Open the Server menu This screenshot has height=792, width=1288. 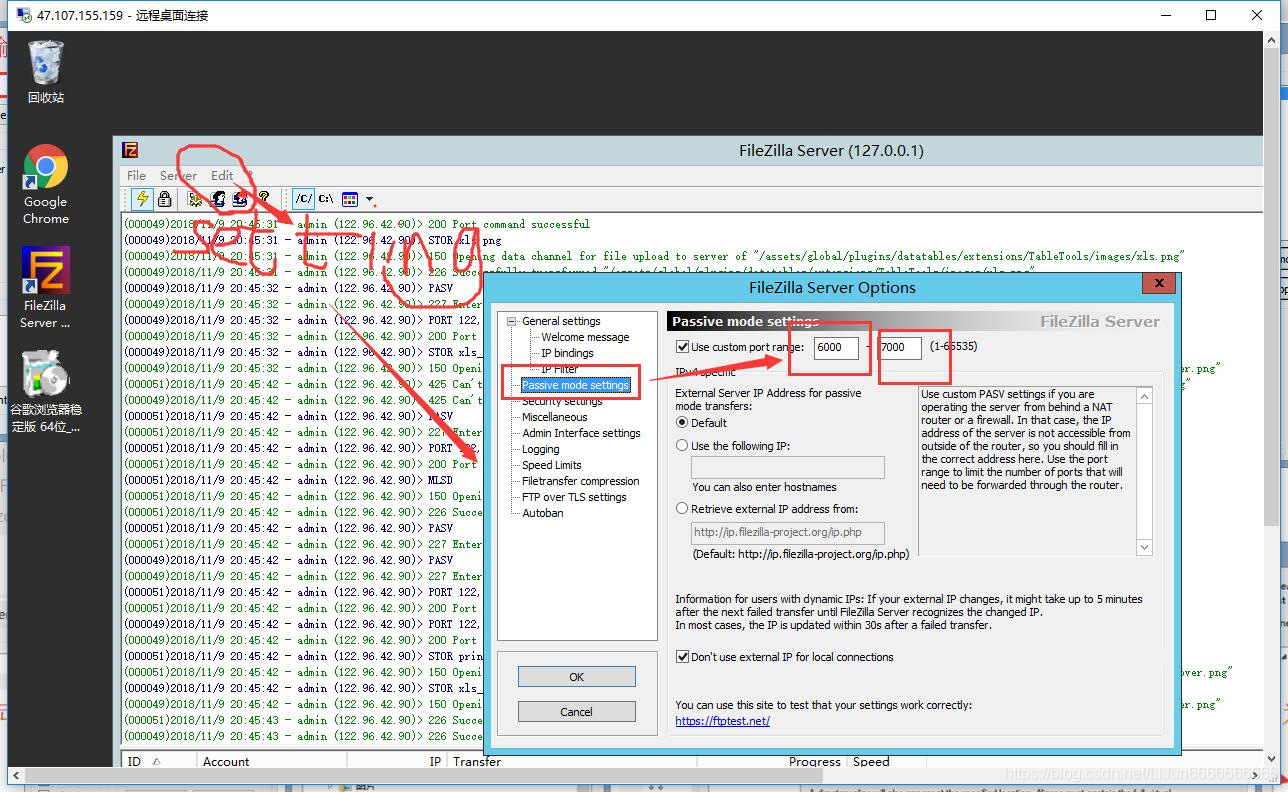click(x=178, y=175)
